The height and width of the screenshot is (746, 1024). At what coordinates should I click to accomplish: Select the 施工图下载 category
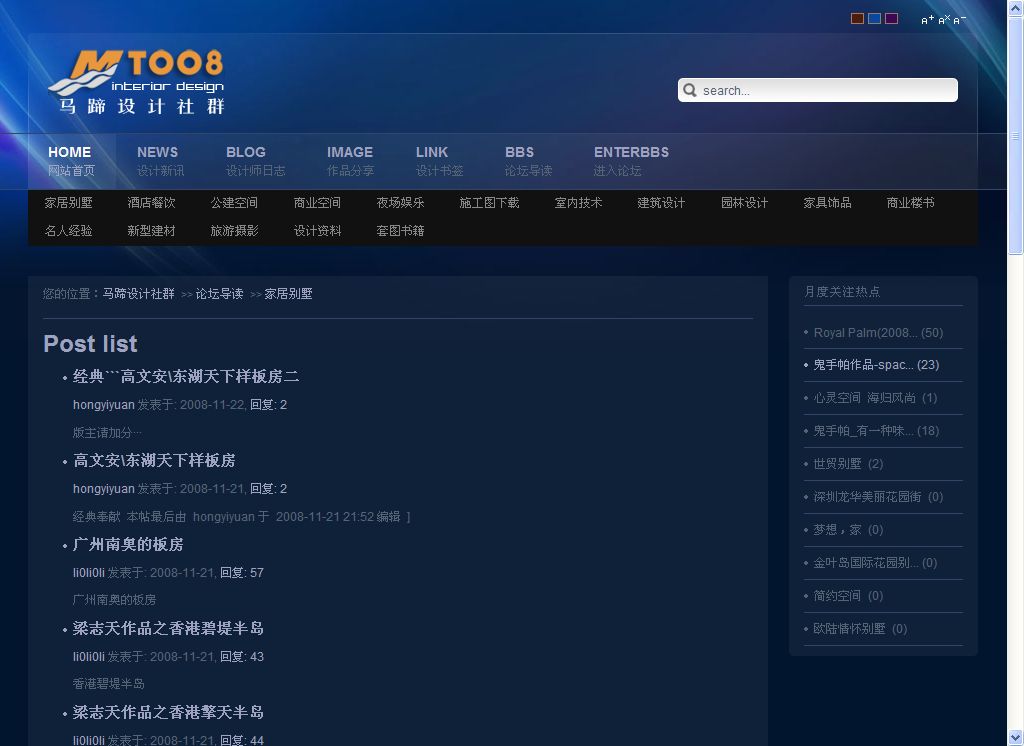tap(489, 203)
